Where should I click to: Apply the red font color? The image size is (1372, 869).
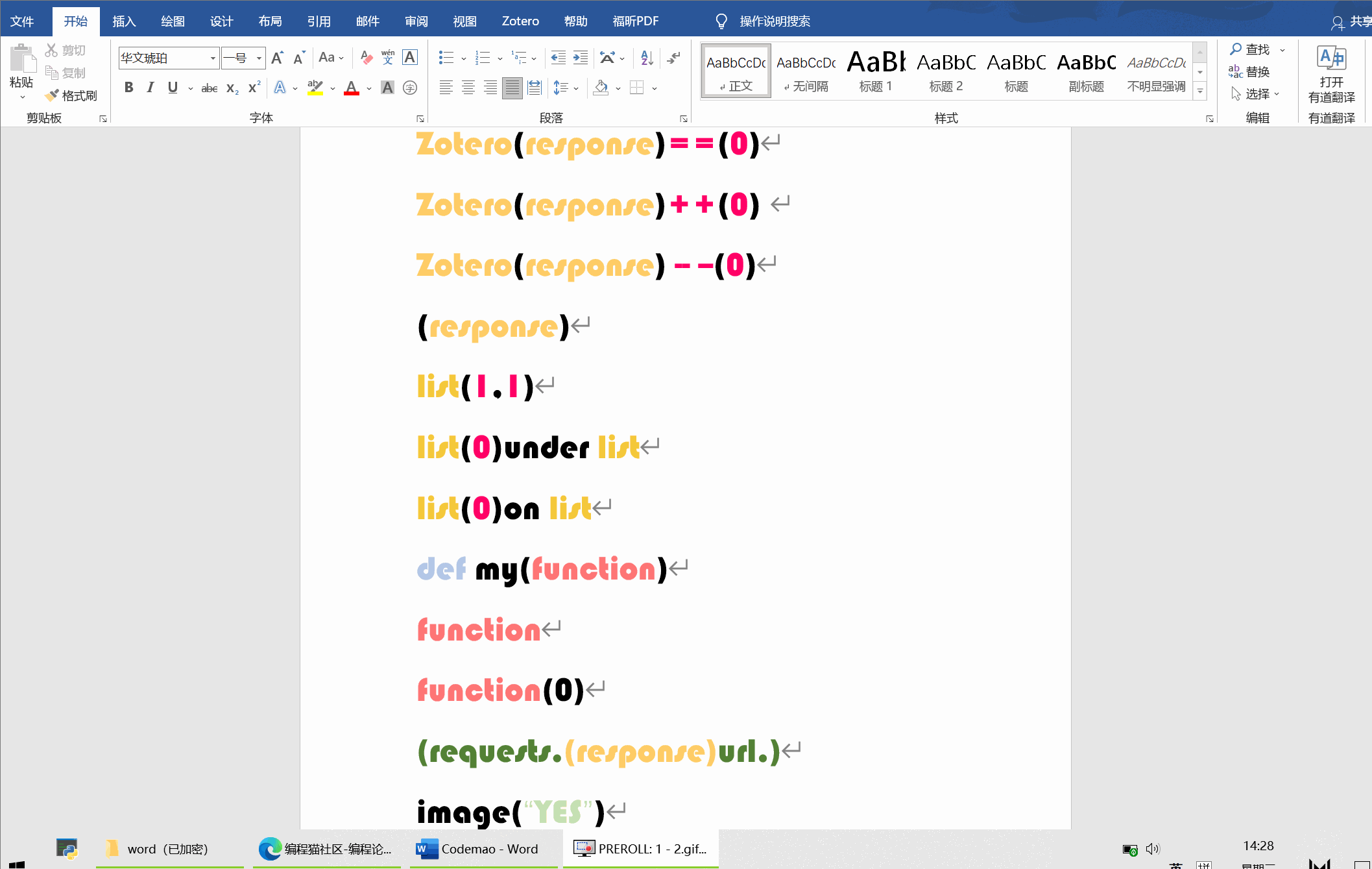pyautogui.click(x=352, y=88)
